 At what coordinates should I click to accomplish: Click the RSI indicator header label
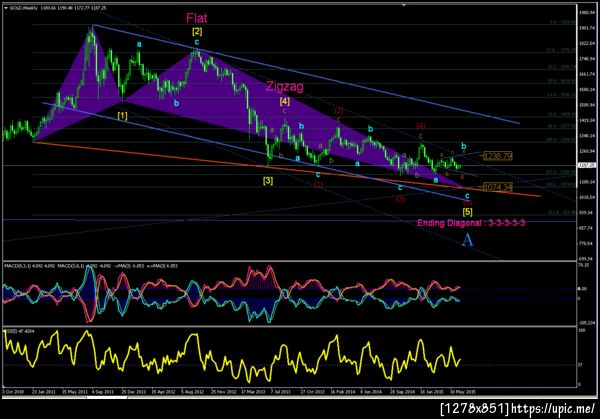19,331
